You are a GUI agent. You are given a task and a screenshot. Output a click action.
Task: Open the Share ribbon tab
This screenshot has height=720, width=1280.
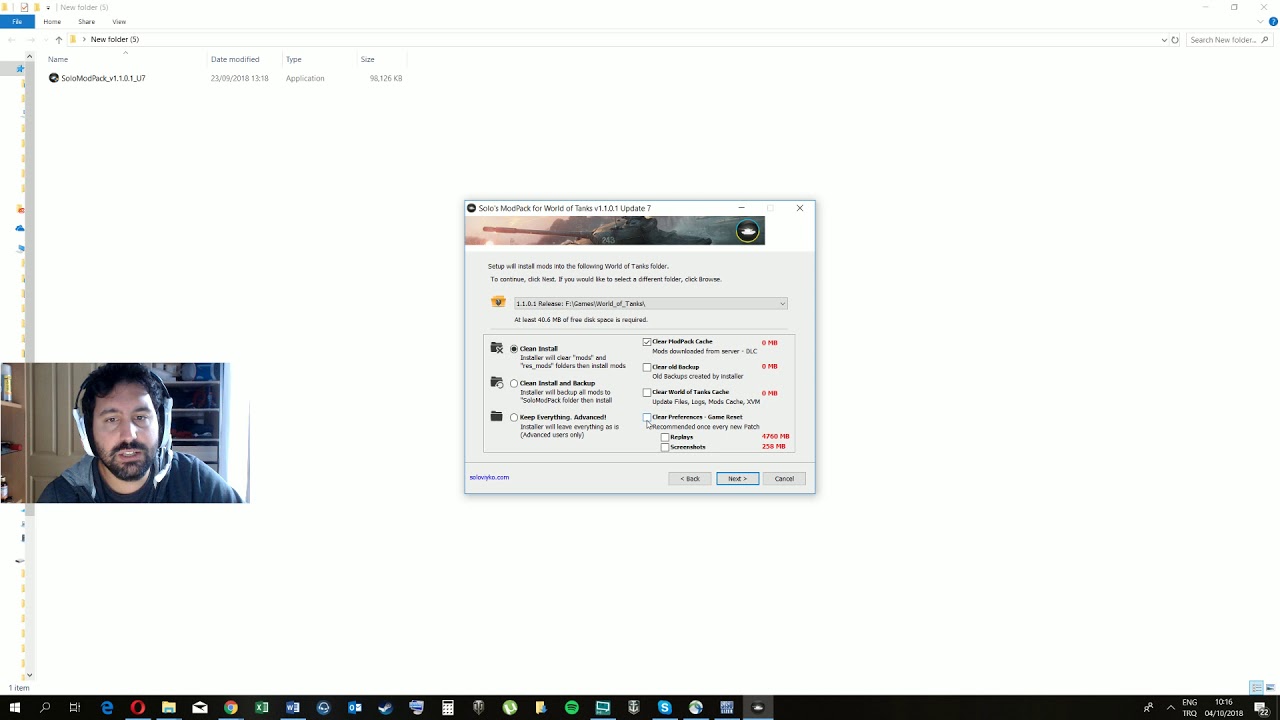tap(87, 22)
